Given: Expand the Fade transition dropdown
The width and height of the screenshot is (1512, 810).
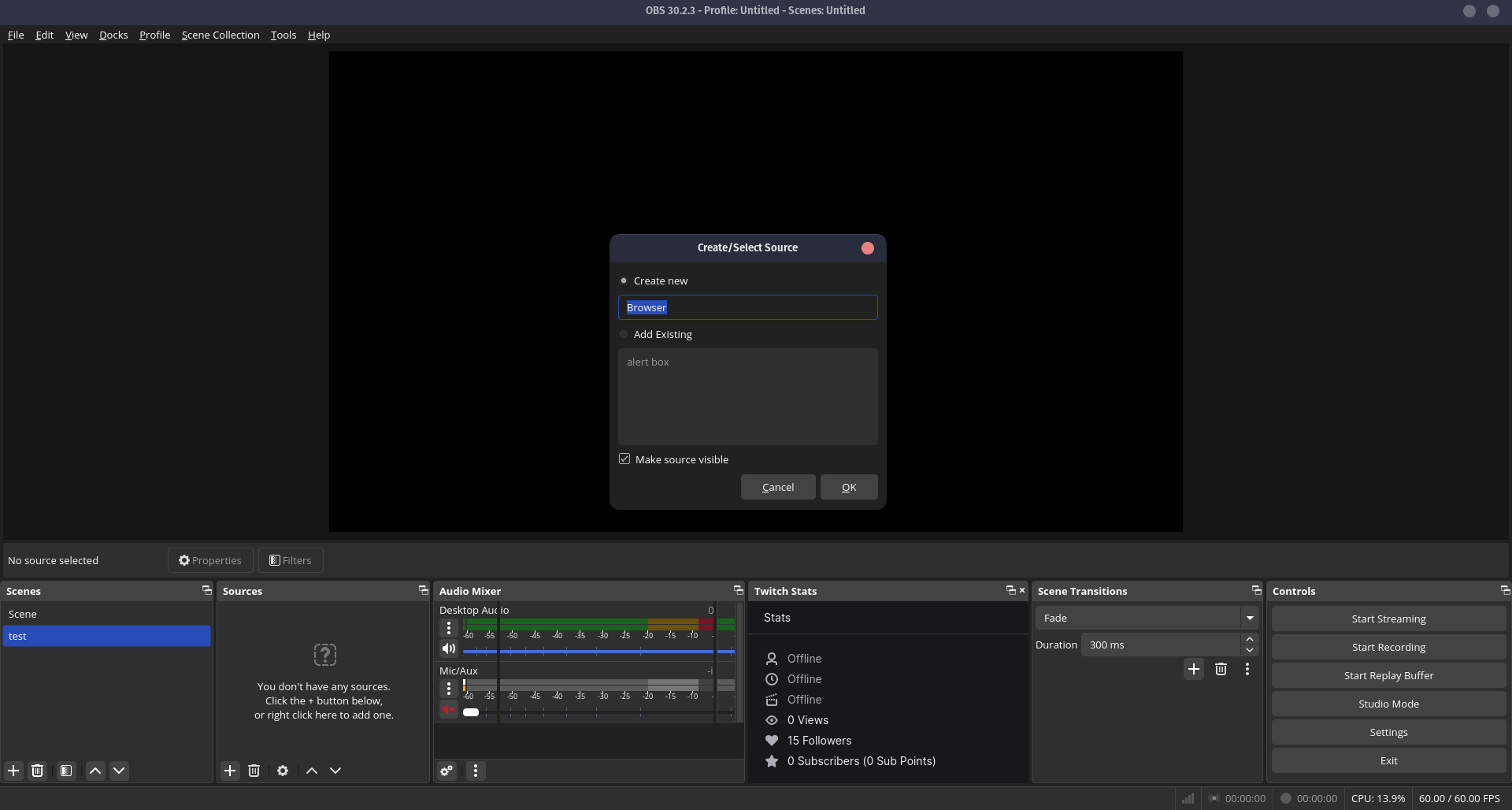Looking at the screenshot, I should 1250,619.
